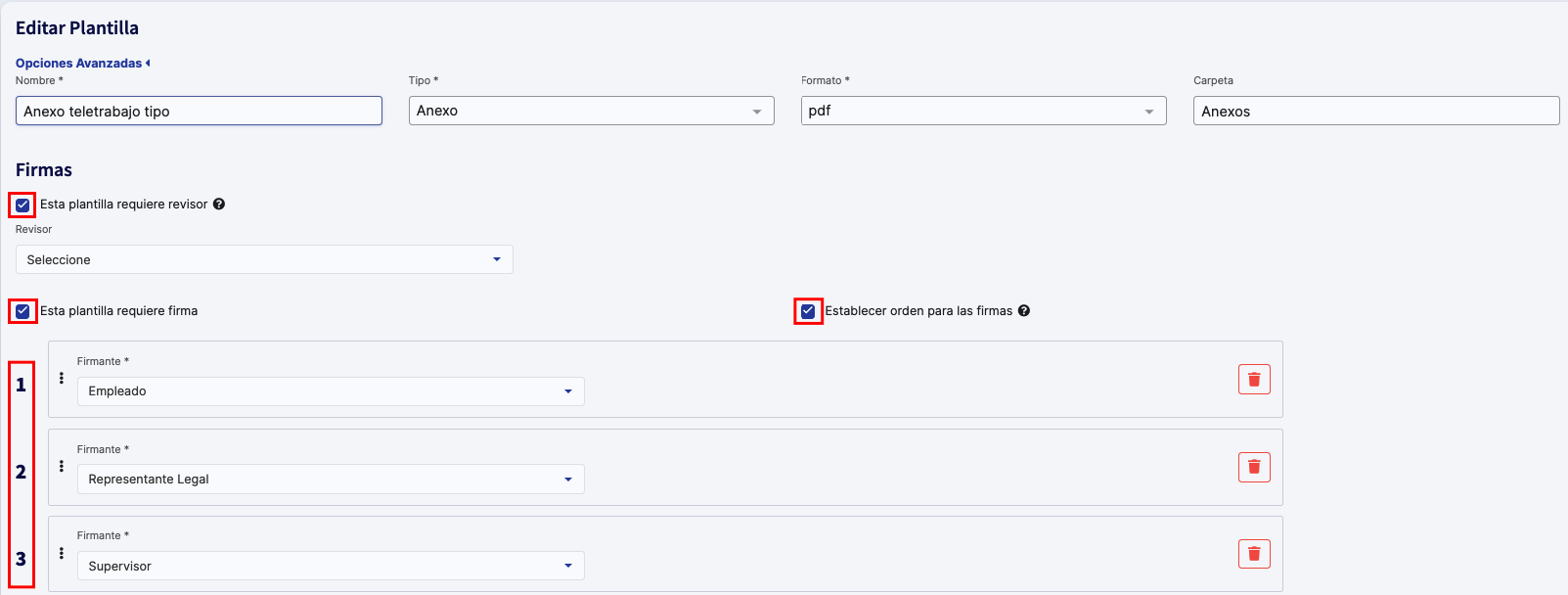Viewport: 1568px width, 595px height.
Task: Click drag handle beside Representante Legal signer
Action: click(x=62, y=467)
